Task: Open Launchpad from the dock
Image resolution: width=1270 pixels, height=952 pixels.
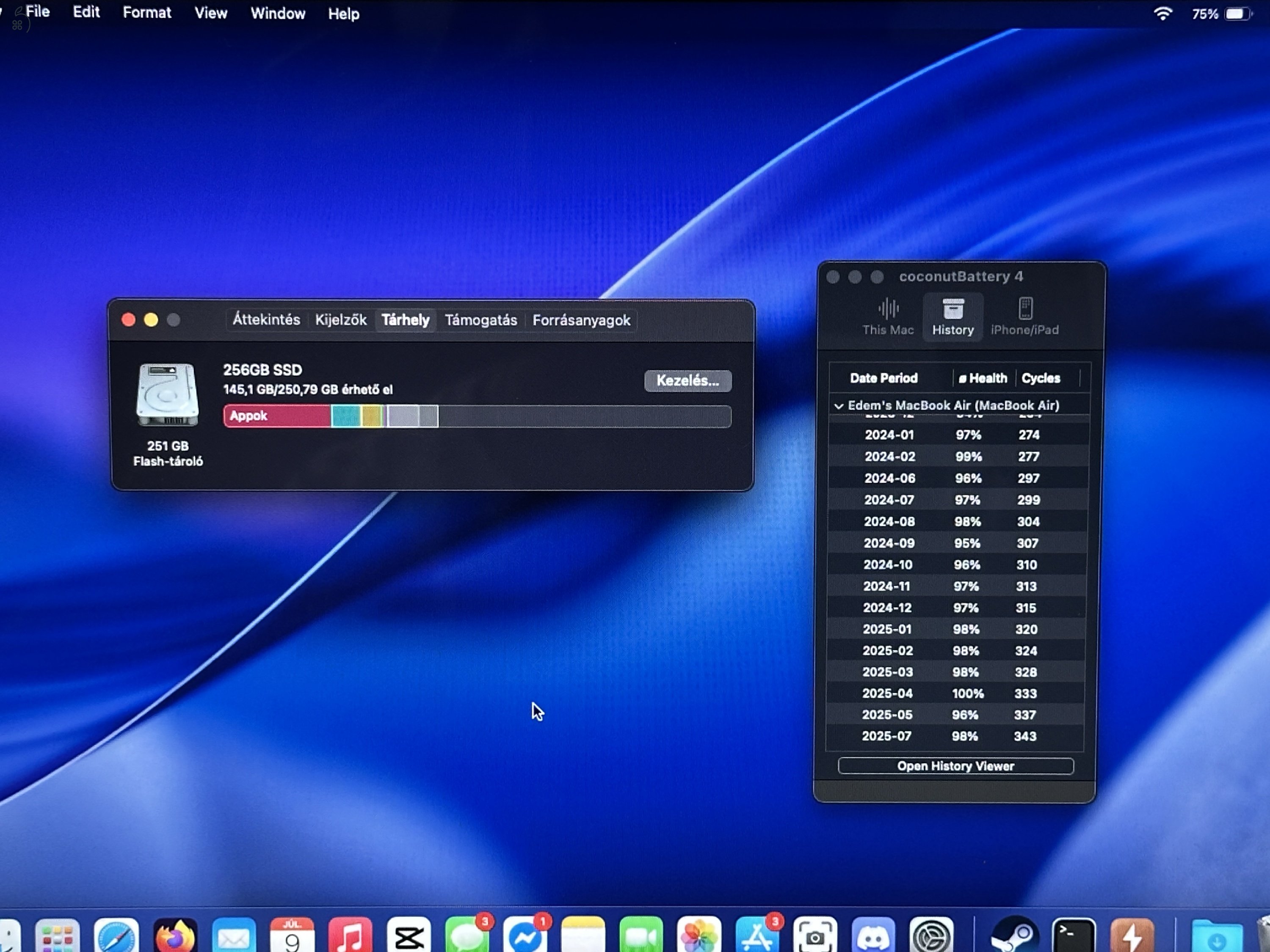Action: click(x=58, y=936)
